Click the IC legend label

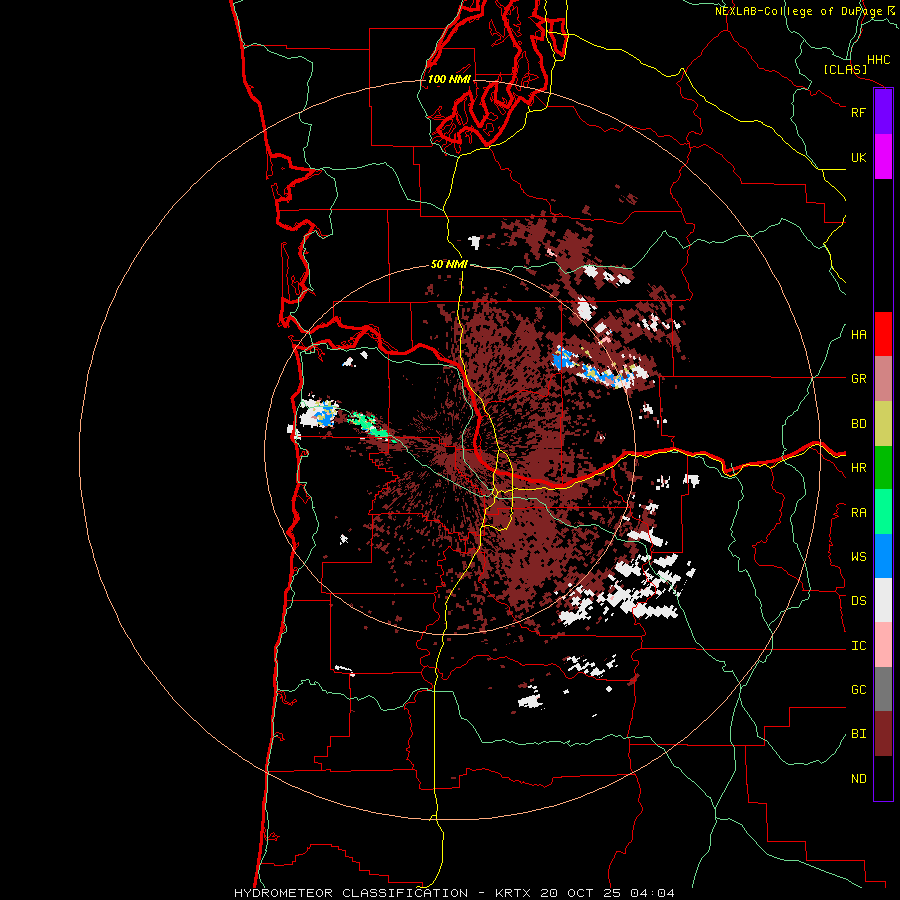pos(858,646)
